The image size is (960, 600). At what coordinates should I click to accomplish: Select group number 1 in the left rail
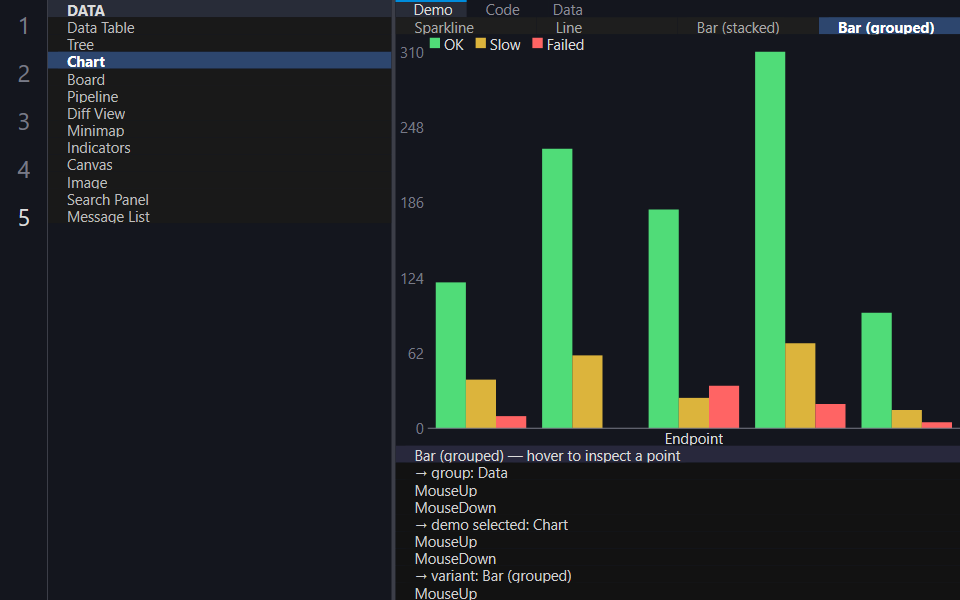click(x=23, y=26)
